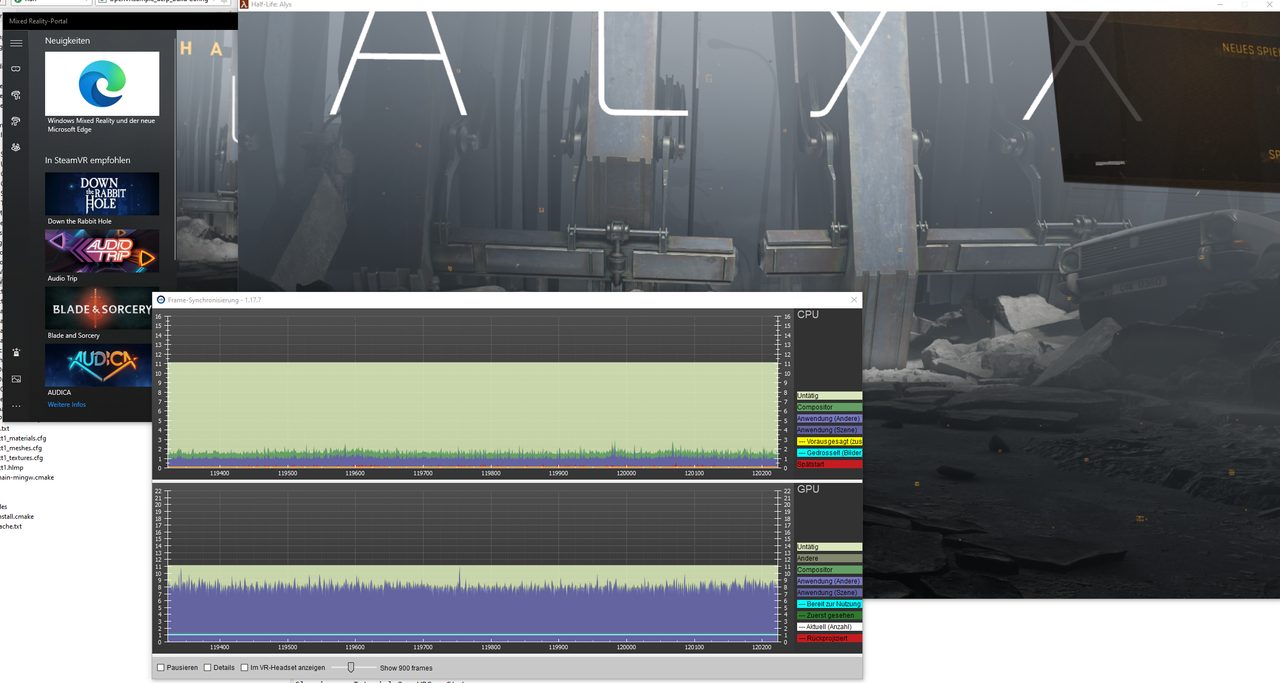The image size is (1280, 683).
Task: Click the GPU graph heading label
Action: pyautogui.click(x=808, y=490)
